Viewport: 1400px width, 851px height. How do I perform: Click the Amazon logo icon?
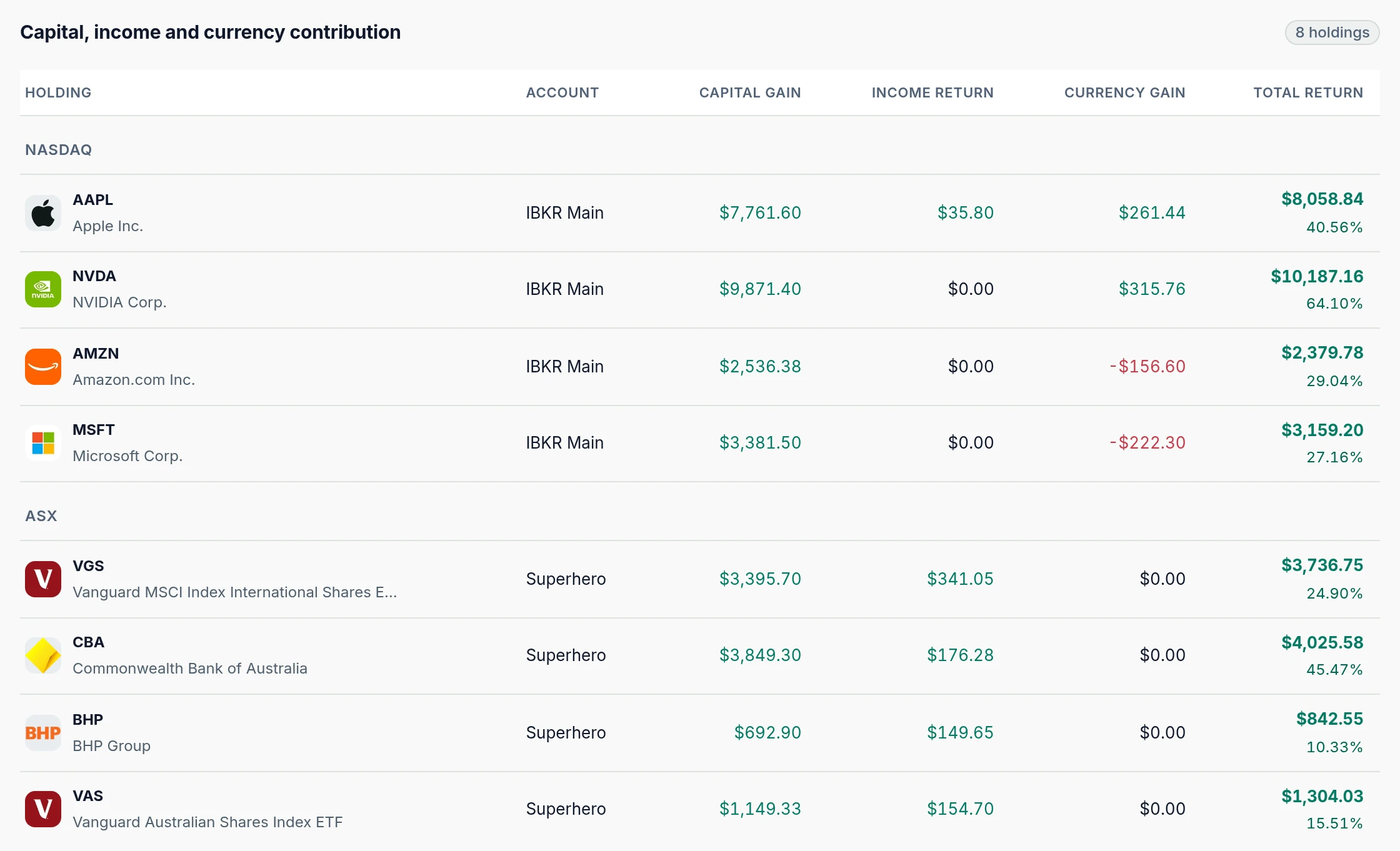43,367
